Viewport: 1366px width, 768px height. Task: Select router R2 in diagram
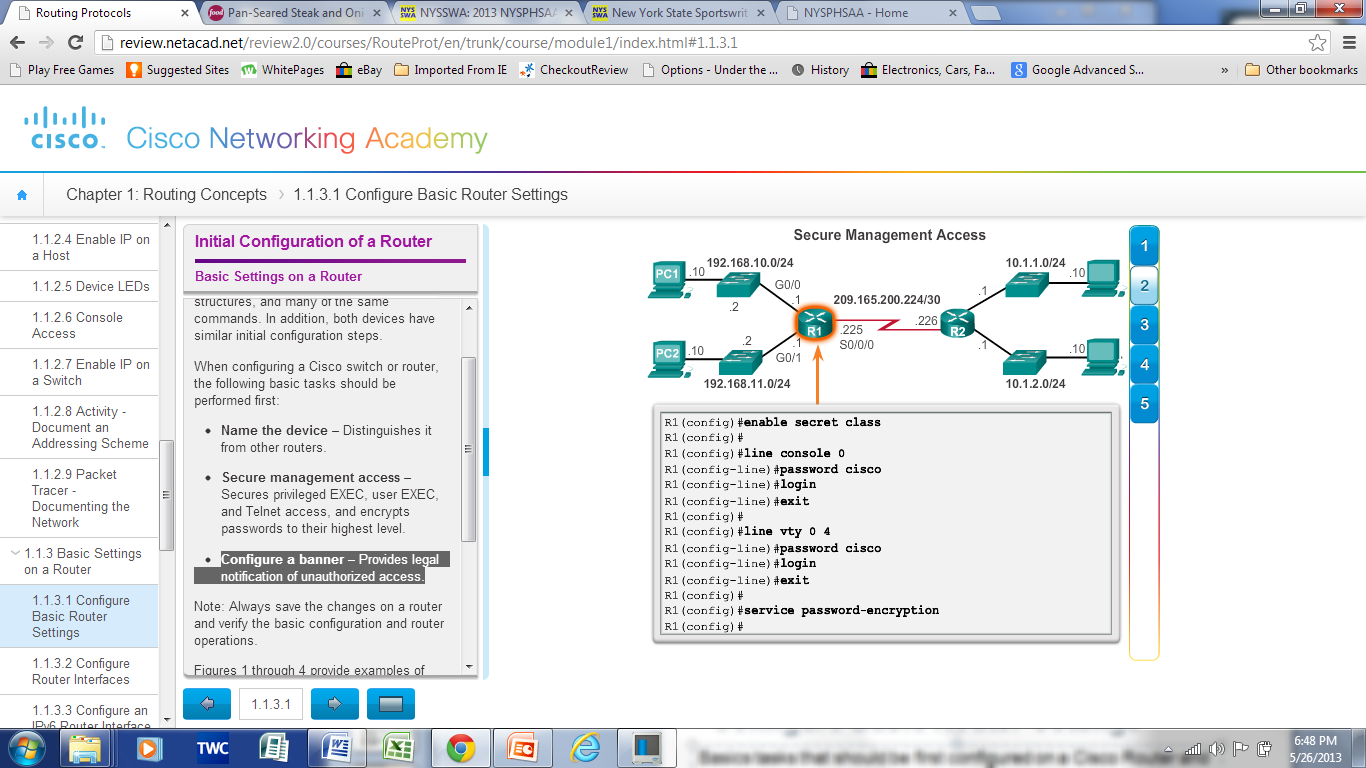[958, 323]
